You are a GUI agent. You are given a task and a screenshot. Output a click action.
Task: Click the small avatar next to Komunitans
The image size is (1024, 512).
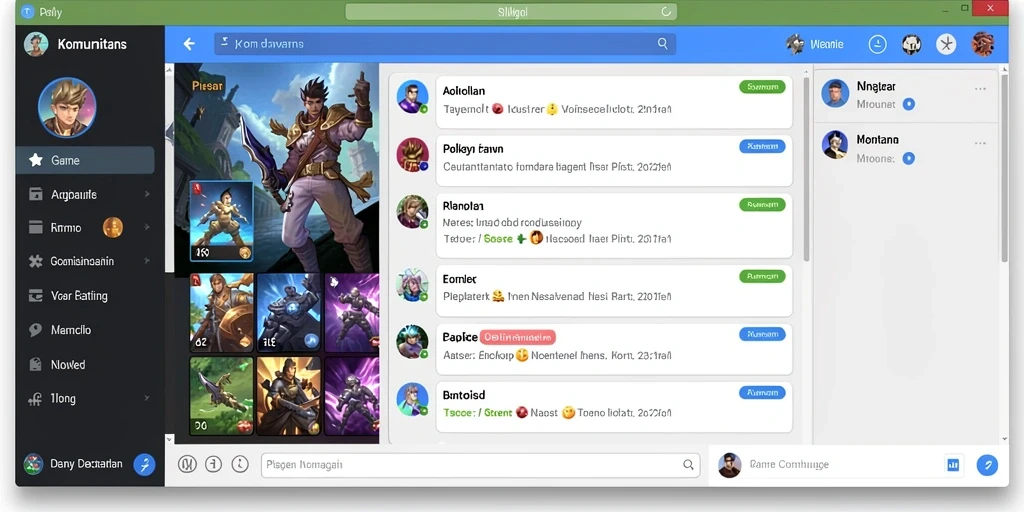pos(36,44)
